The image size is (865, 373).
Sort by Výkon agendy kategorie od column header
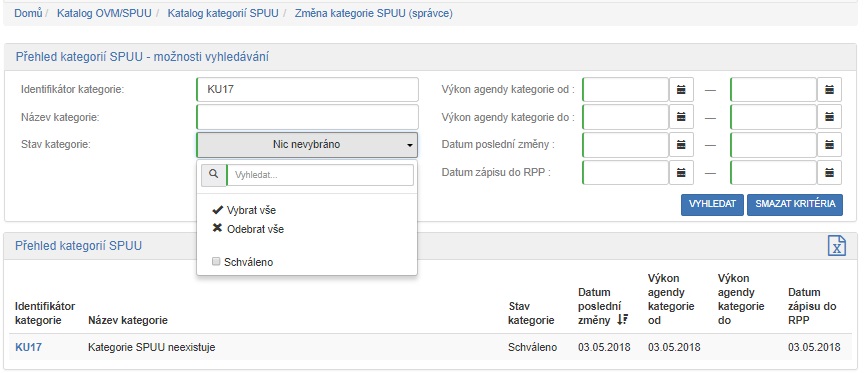(671, 299)
